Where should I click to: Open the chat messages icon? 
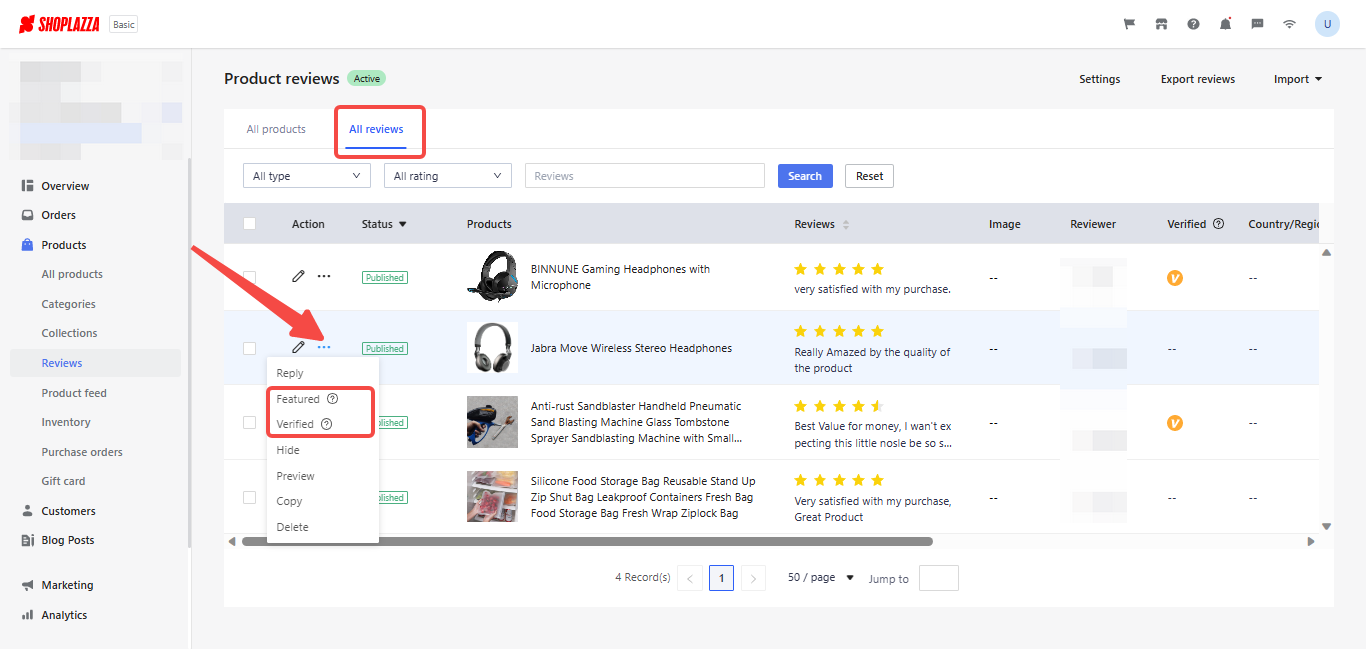1257,24
